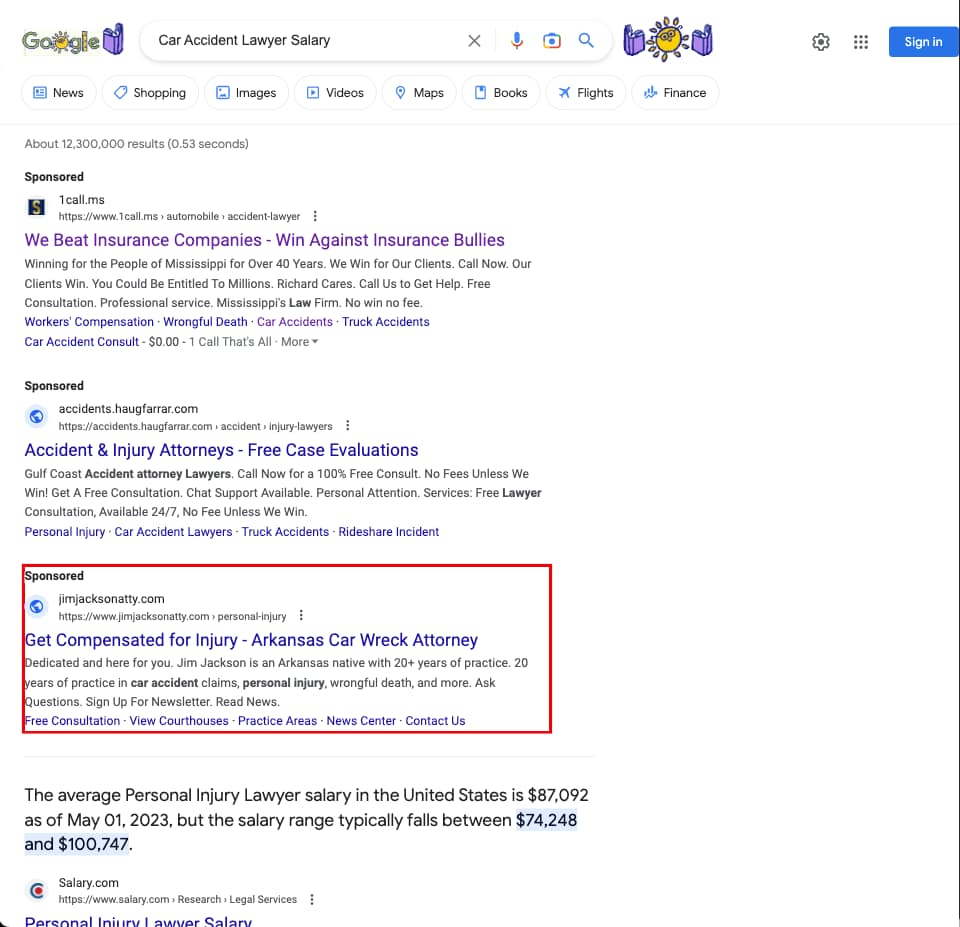Click into the search query field
Viewport: 960px width, 927px height.
306,40
